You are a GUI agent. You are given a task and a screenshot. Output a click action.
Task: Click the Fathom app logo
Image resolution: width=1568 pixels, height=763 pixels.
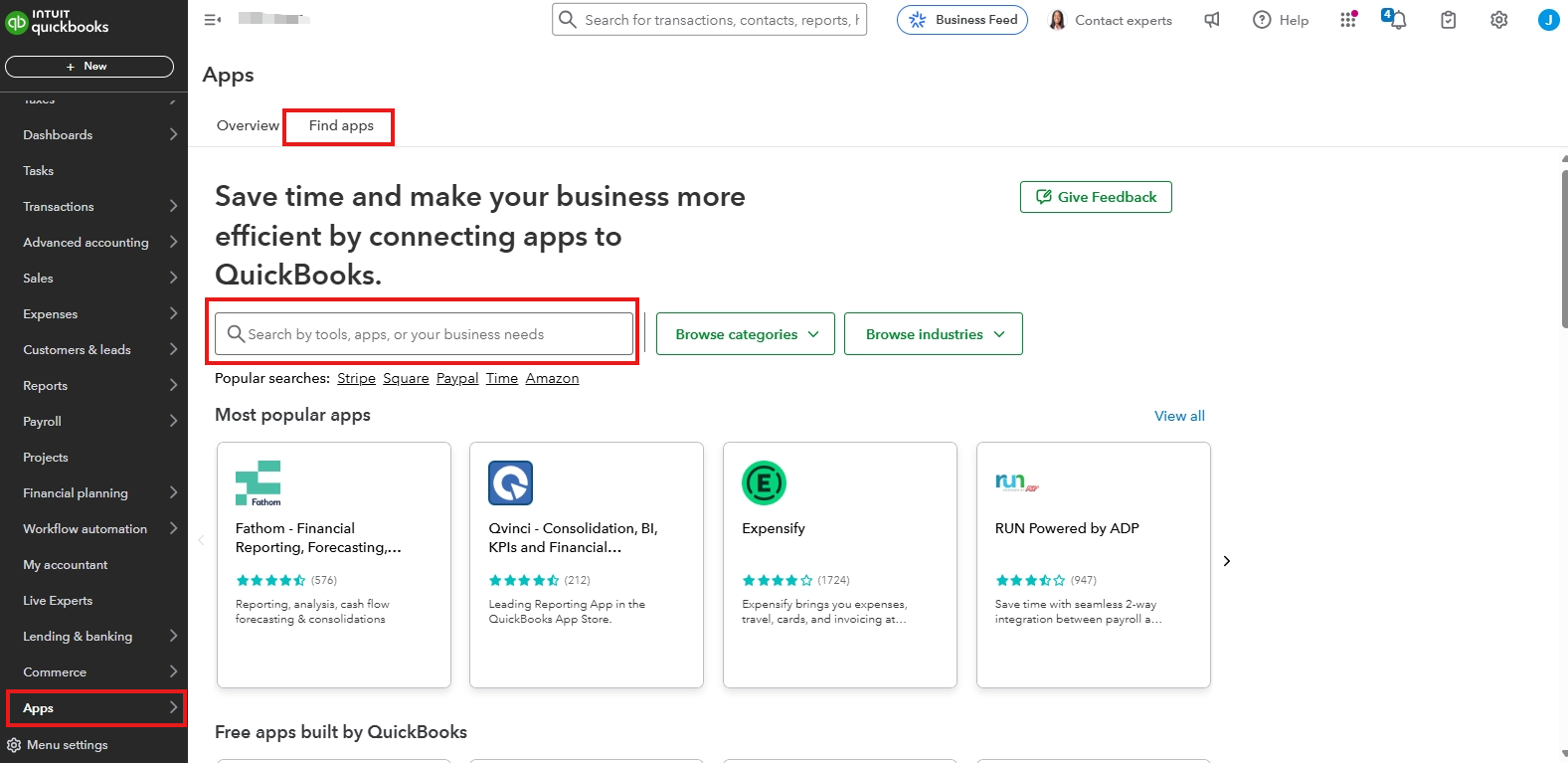click(x=259, y=483)
